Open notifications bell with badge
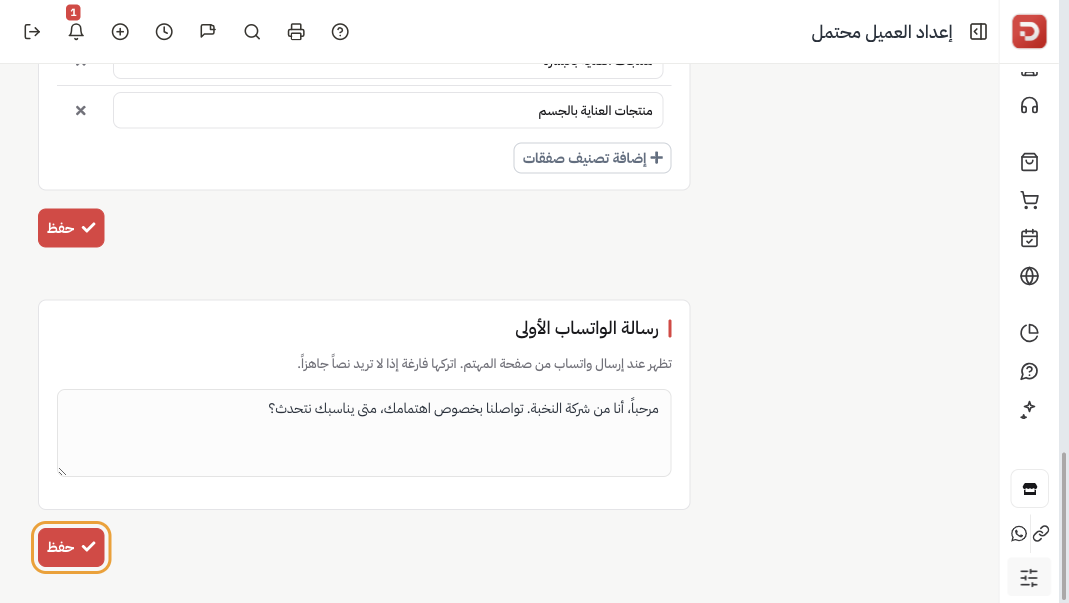 (x=76, y=31)
